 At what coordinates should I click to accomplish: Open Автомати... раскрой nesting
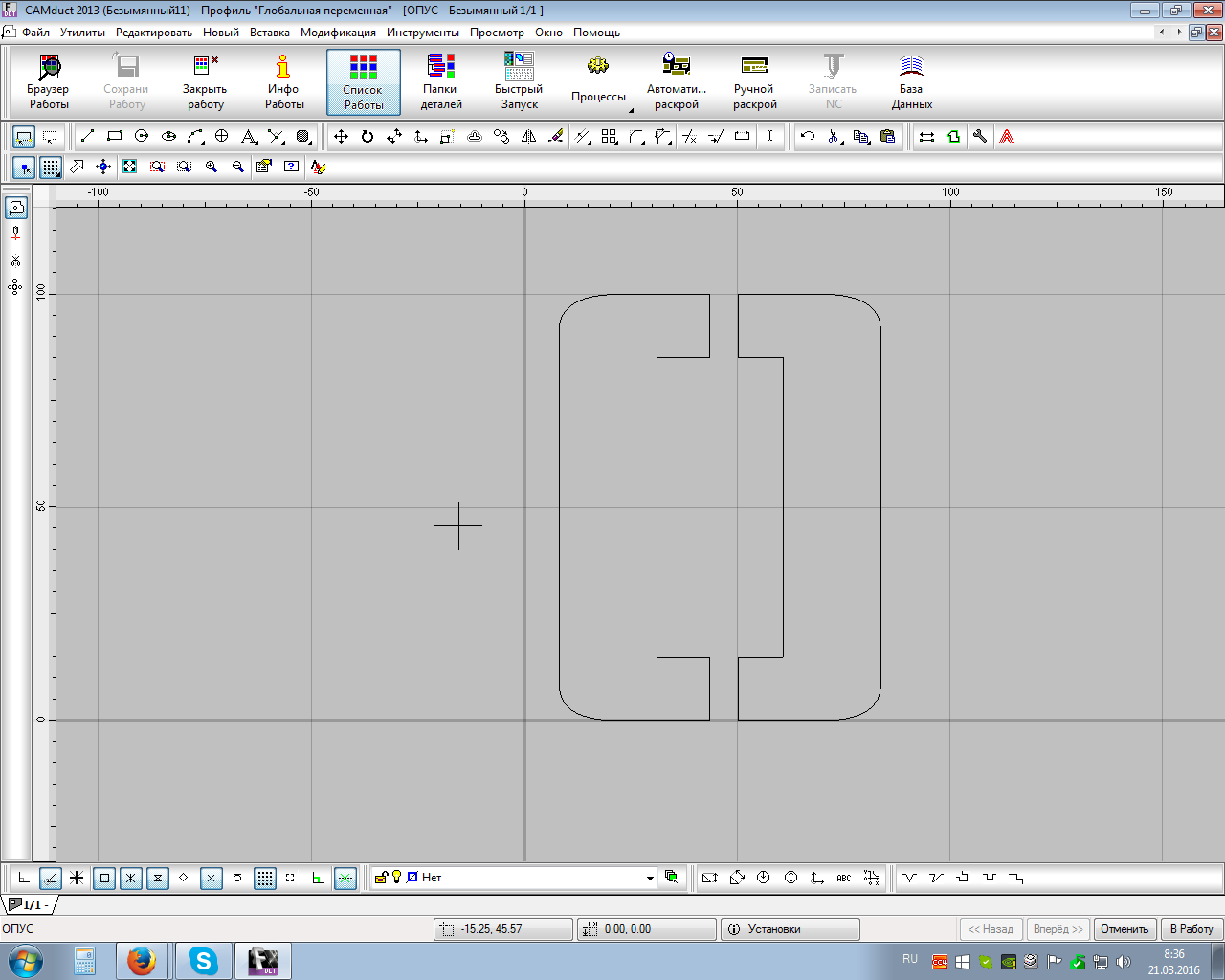click(677, 82)
